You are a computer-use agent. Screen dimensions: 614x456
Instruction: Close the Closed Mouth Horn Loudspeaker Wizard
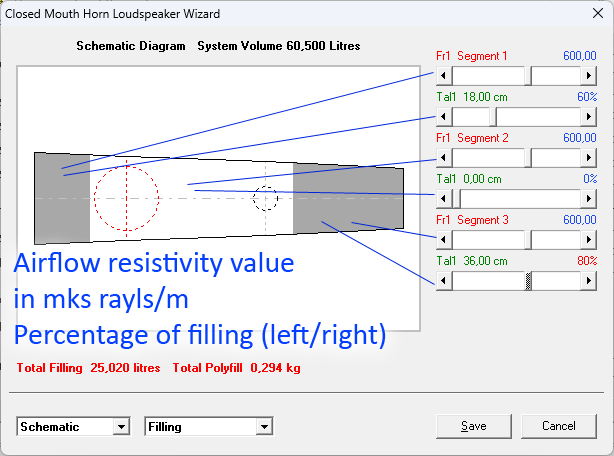pyautogui.click(x=598, y=13)
